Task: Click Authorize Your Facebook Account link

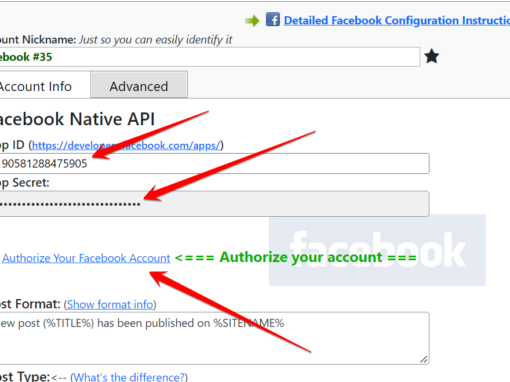Action: (86, 258)
